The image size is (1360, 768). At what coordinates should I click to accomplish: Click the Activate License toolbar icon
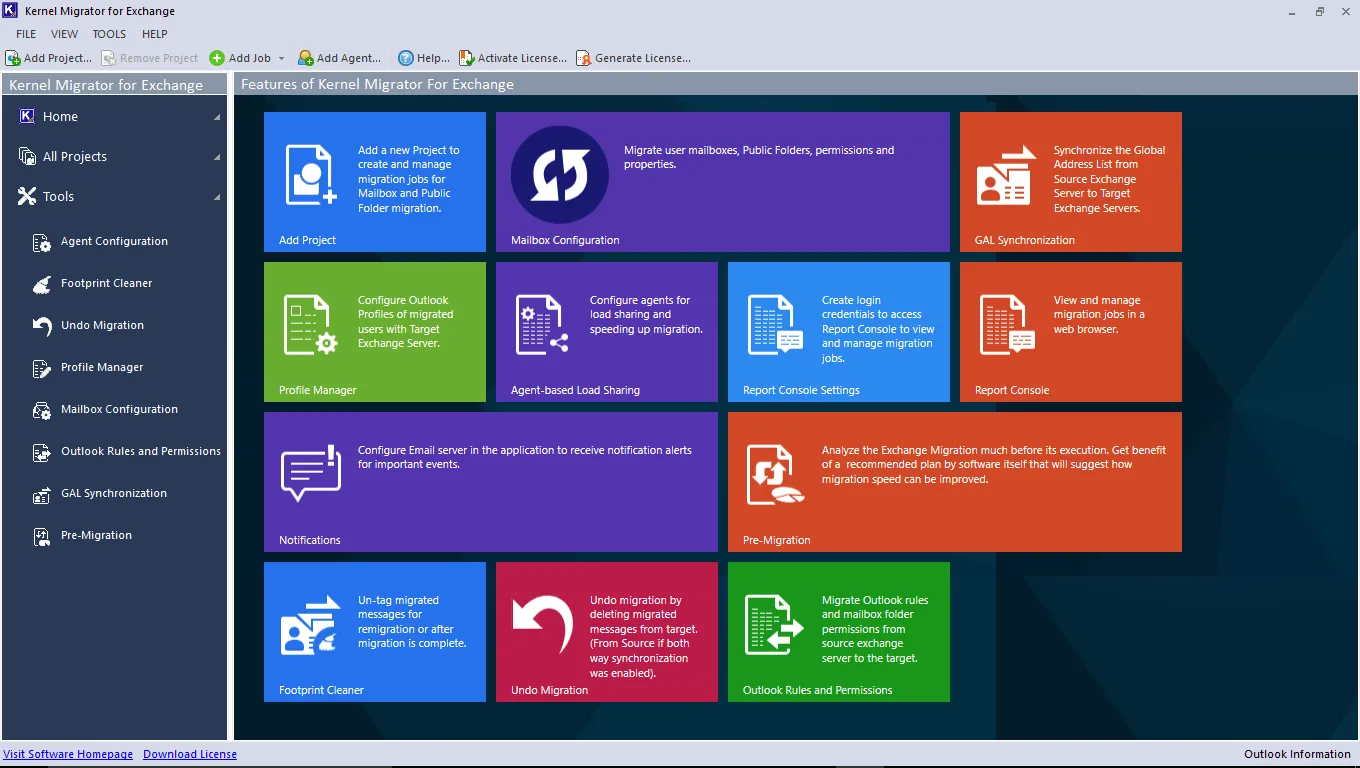[466, 58]
